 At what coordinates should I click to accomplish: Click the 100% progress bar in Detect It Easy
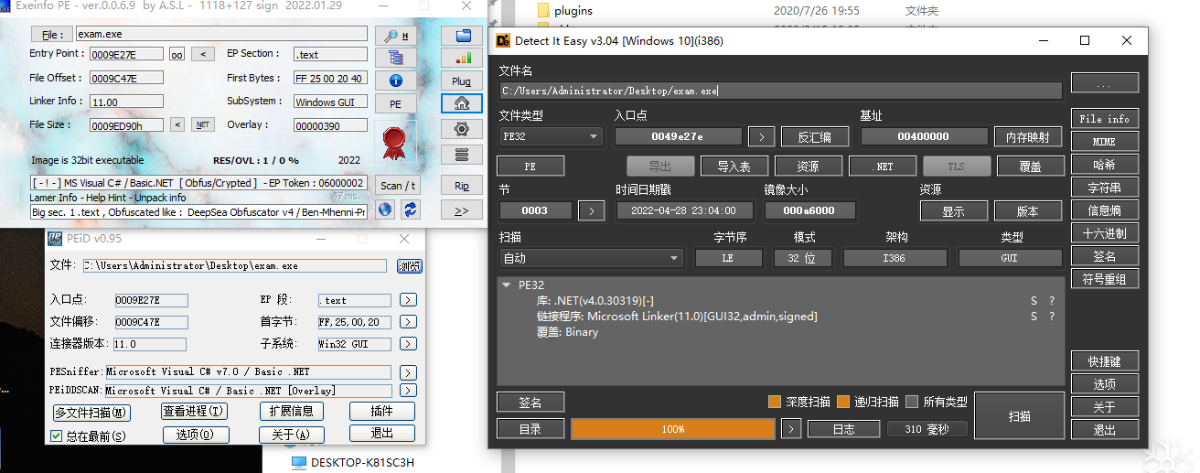pyautogui.click(x=673, y=429)
